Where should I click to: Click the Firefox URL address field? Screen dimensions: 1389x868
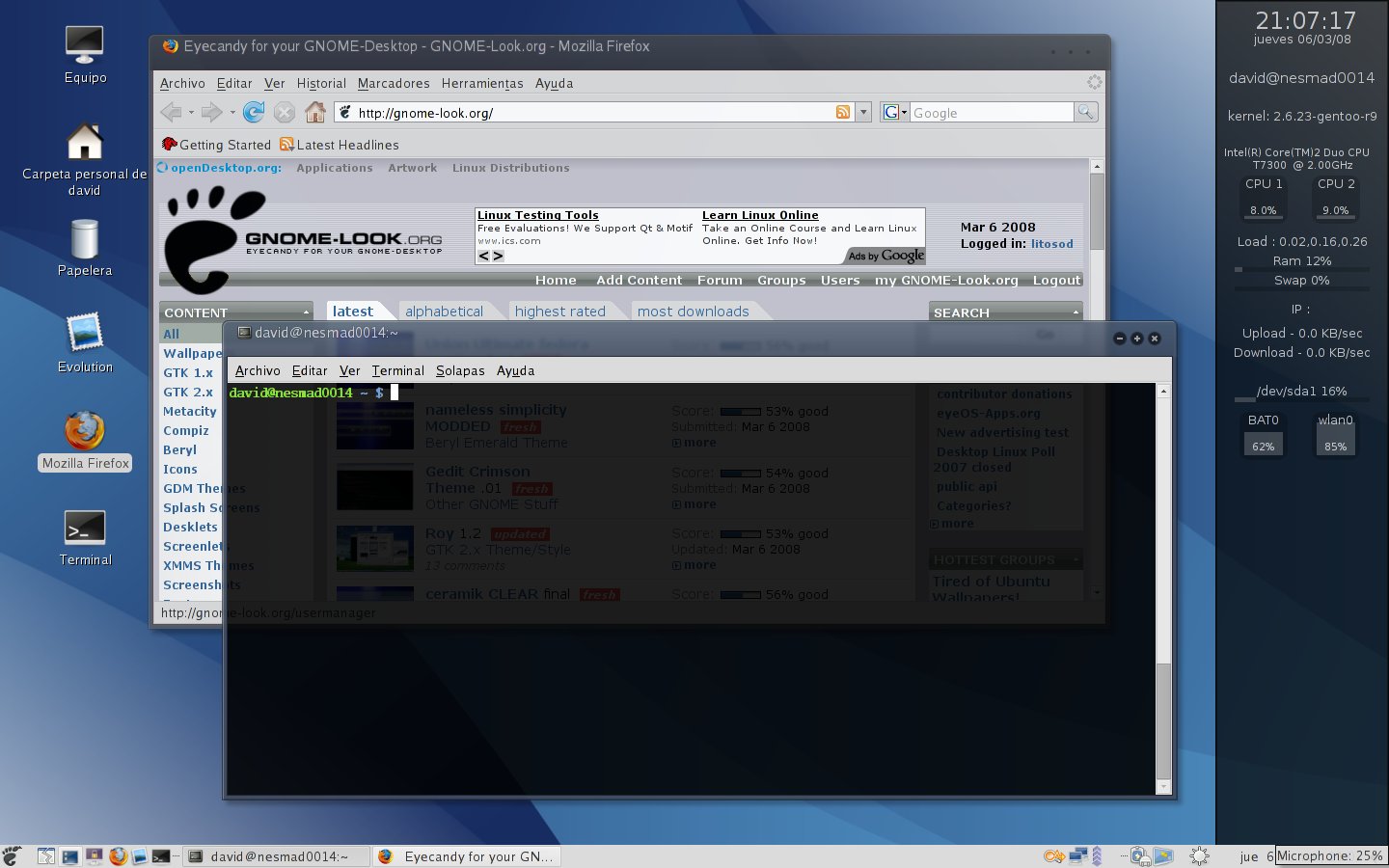593,113
